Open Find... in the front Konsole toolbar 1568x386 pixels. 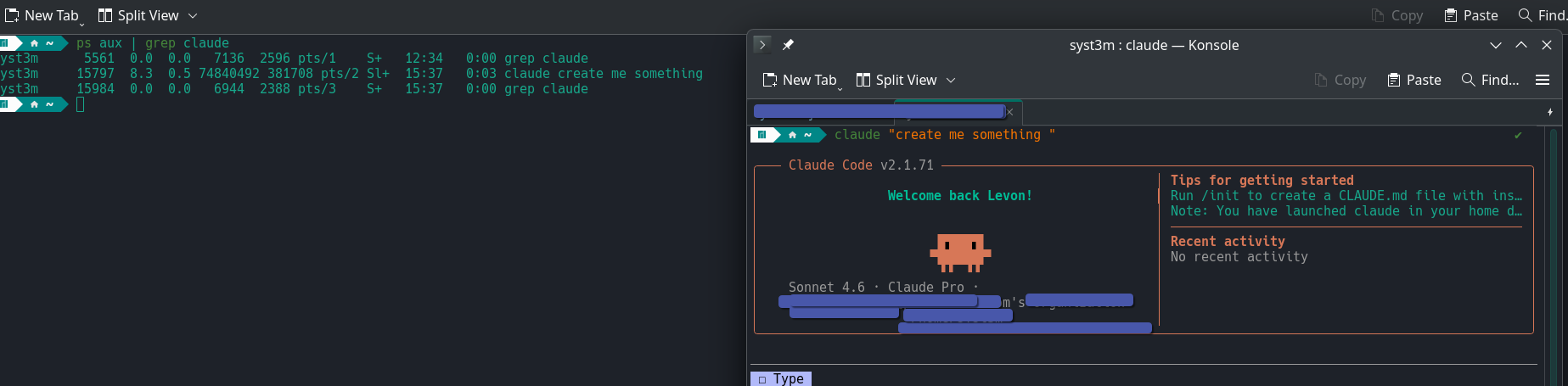pos(1490,80)
